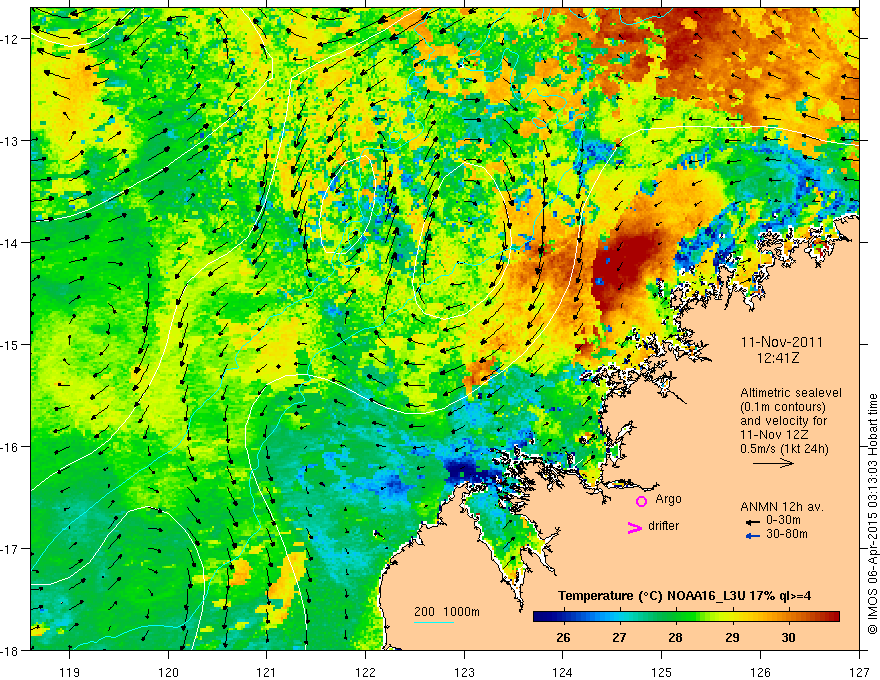
Task: Click the '200 1000m' bathymetry label
Action: tap(447, 612)
